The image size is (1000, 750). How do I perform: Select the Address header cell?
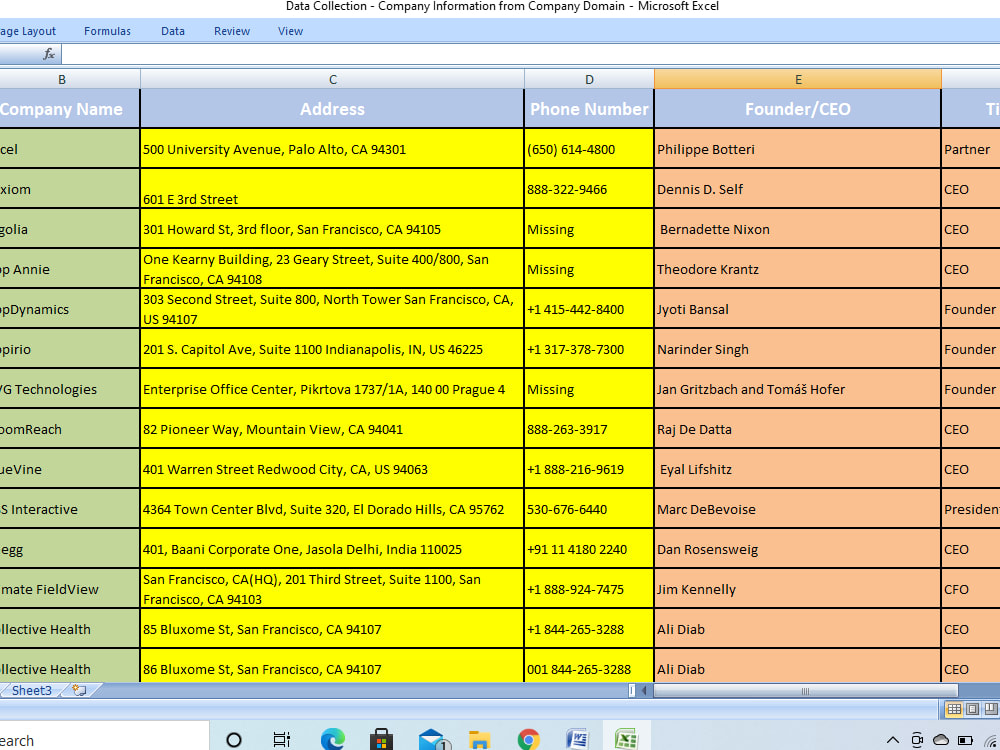[332, 109]
